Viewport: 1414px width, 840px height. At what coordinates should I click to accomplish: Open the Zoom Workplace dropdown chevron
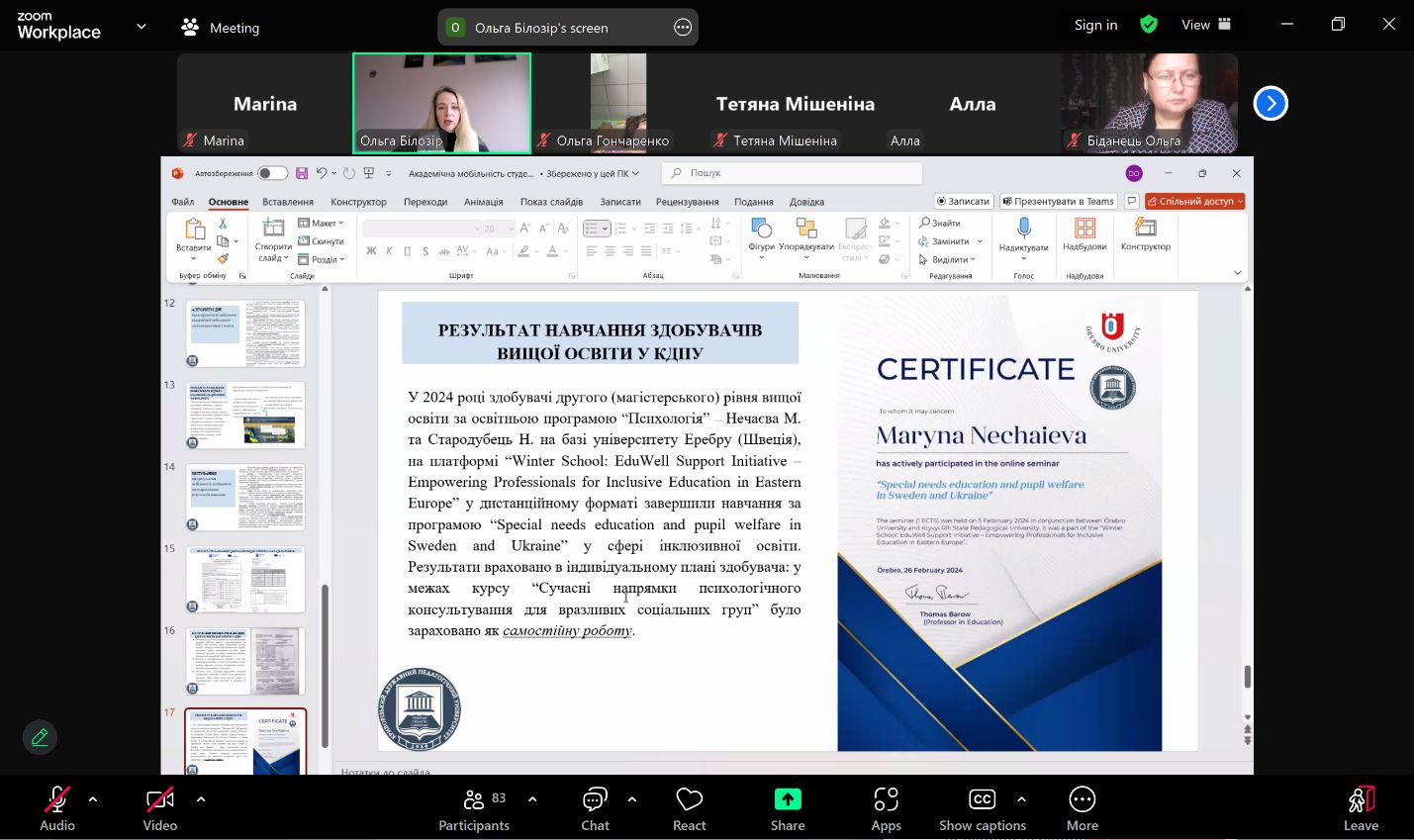point(141,27)
